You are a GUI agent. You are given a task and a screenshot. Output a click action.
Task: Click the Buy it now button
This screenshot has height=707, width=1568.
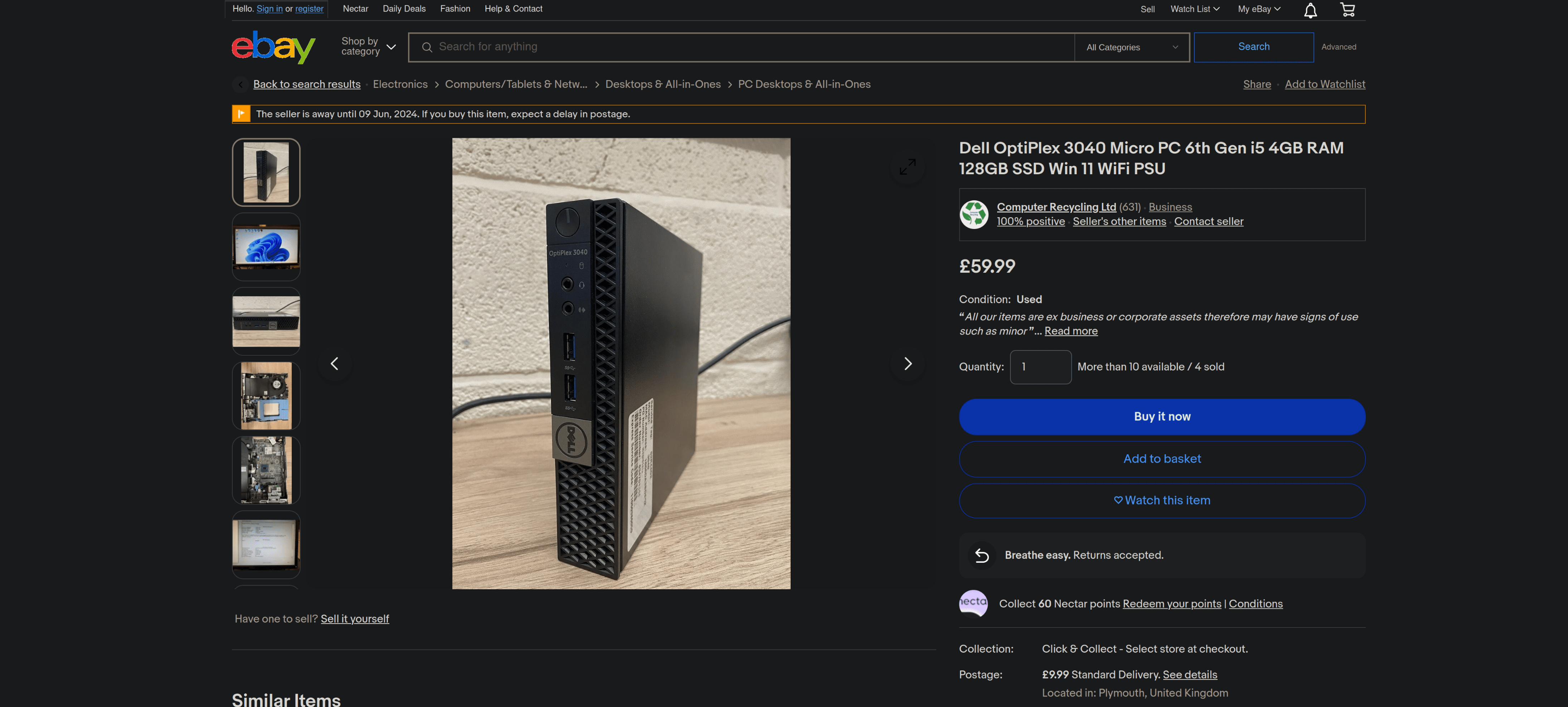pyautogui.click(x=1161, y=417)
